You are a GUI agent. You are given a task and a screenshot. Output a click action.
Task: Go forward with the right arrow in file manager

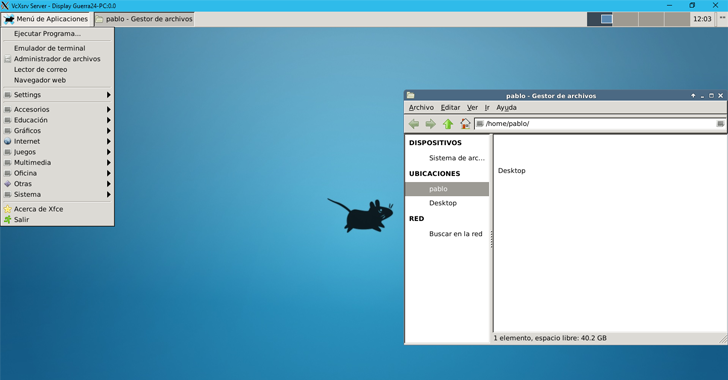coord(430,124)
